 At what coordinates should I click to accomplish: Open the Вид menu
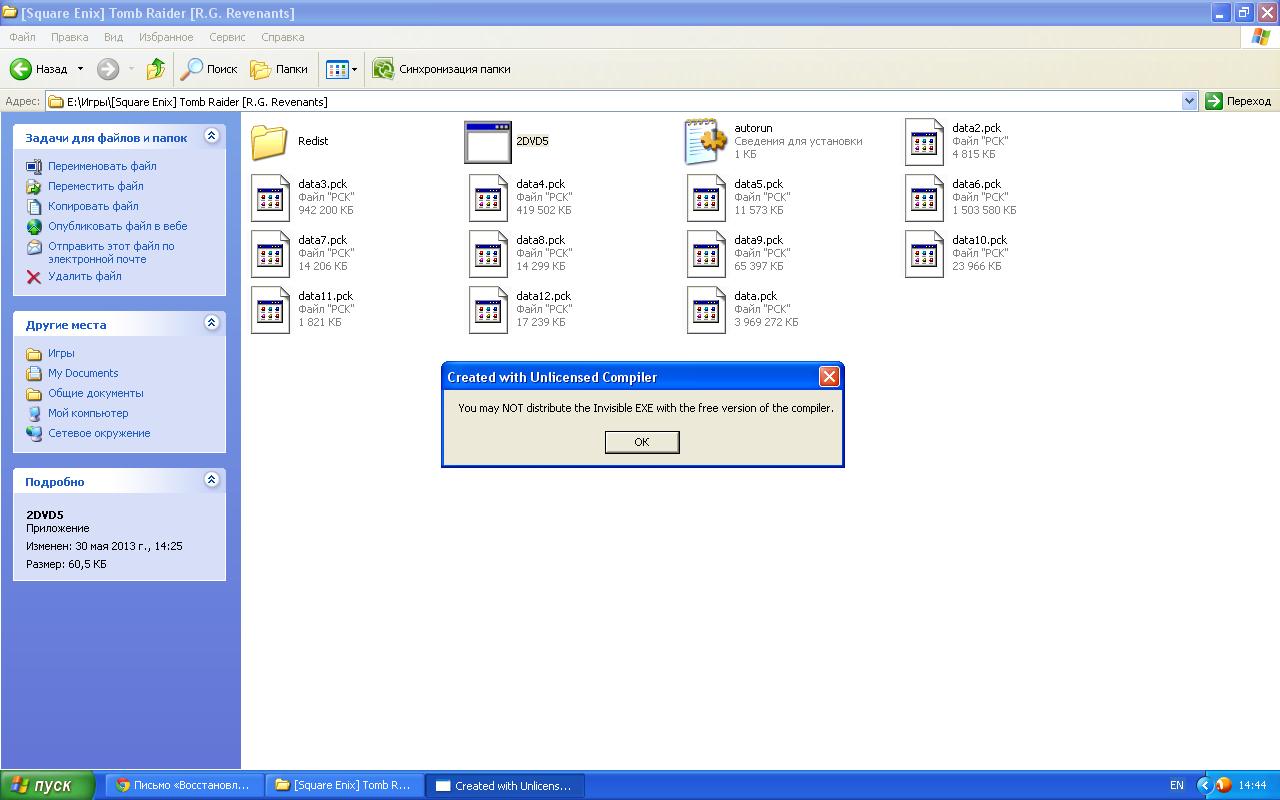pos(113,37)
